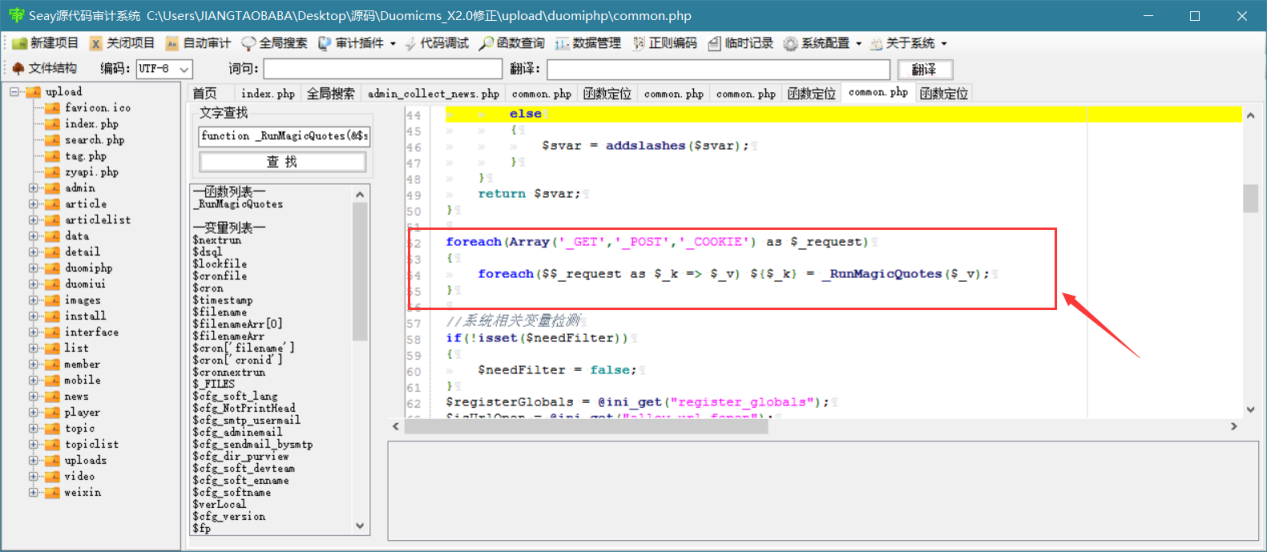Collapse the upload root folder
This screenshot has height=552, width=1267.
pos(15,92)
